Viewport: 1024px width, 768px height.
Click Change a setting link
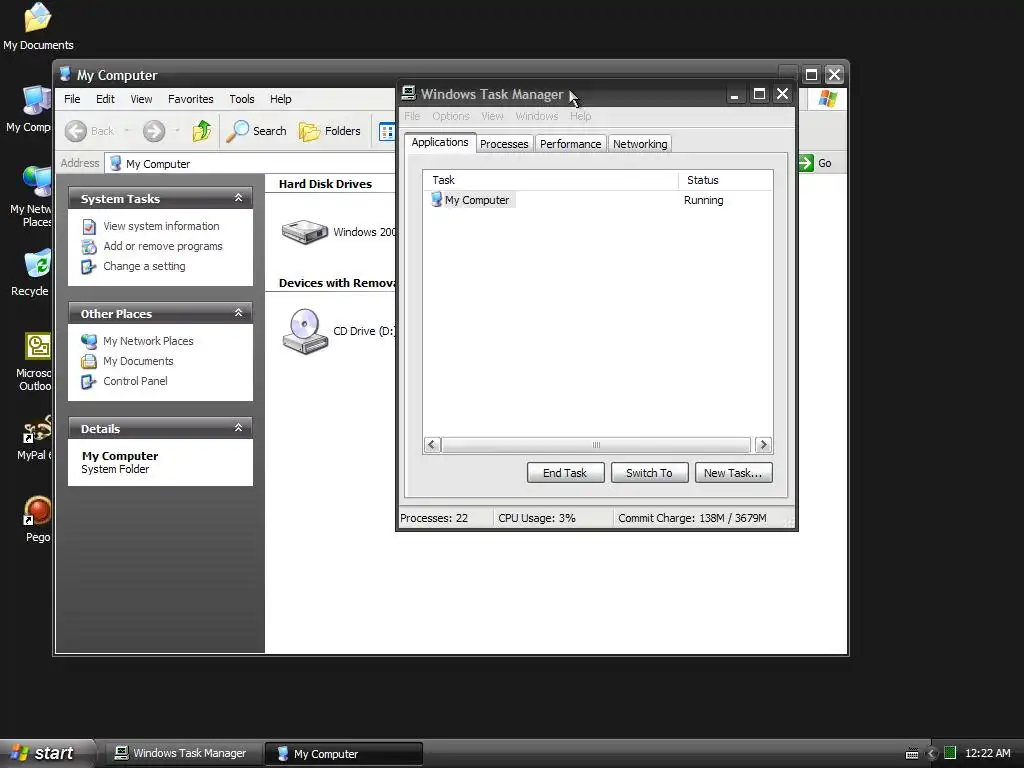(144, 266)
